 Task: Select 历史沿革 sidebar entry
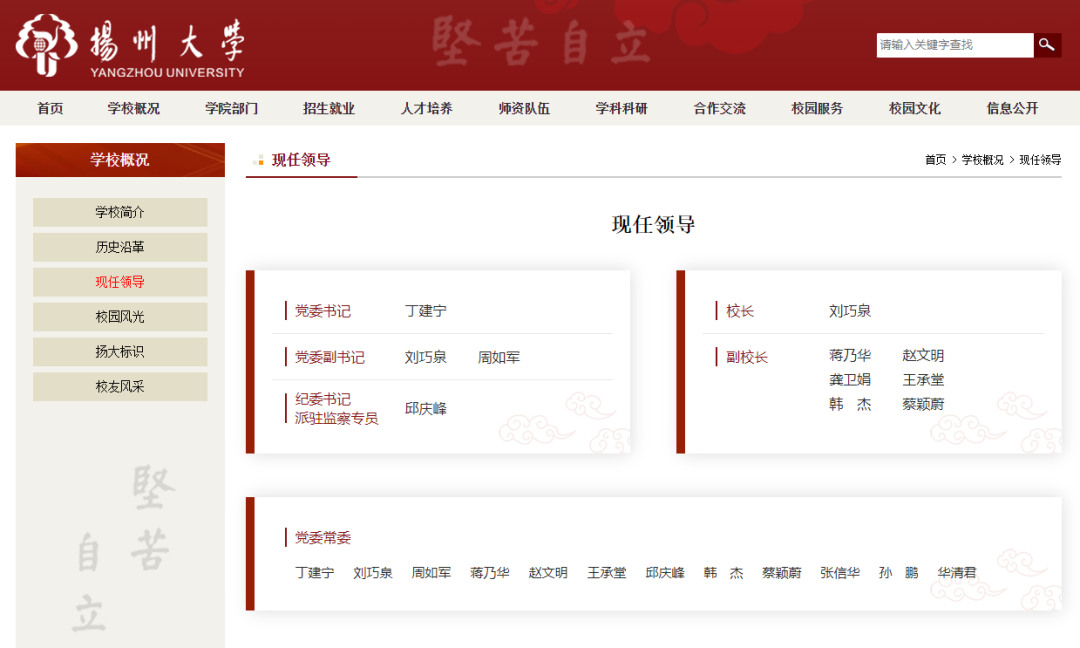120,247
